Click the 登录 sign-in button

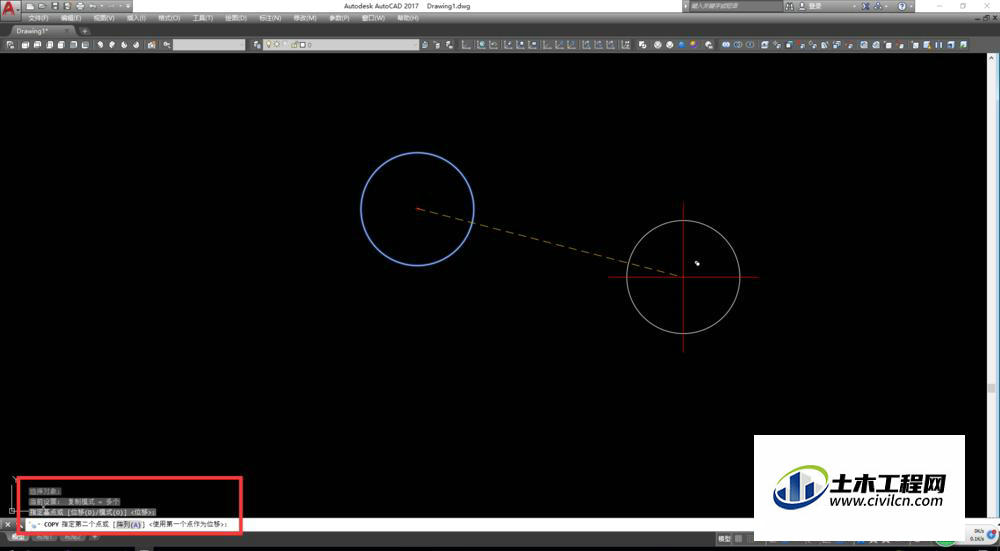click(816, 6)
